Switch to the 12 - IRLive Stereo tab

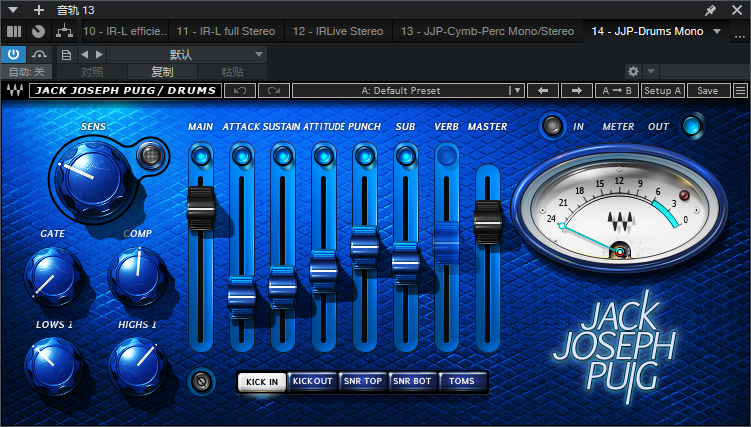coord(338,31)
